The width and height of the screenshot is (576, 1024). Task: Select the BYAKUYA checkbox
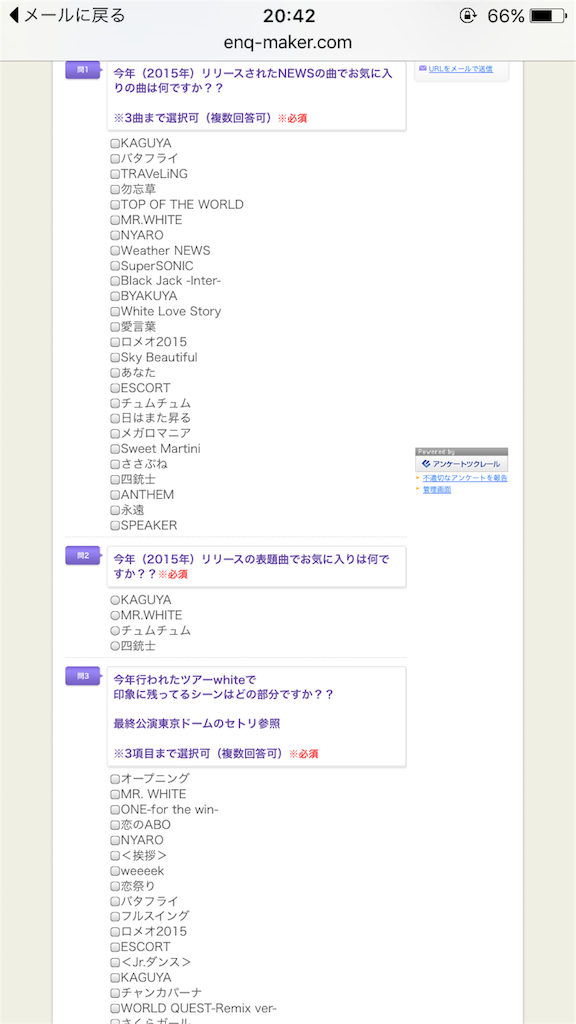[x=115, y=296]
